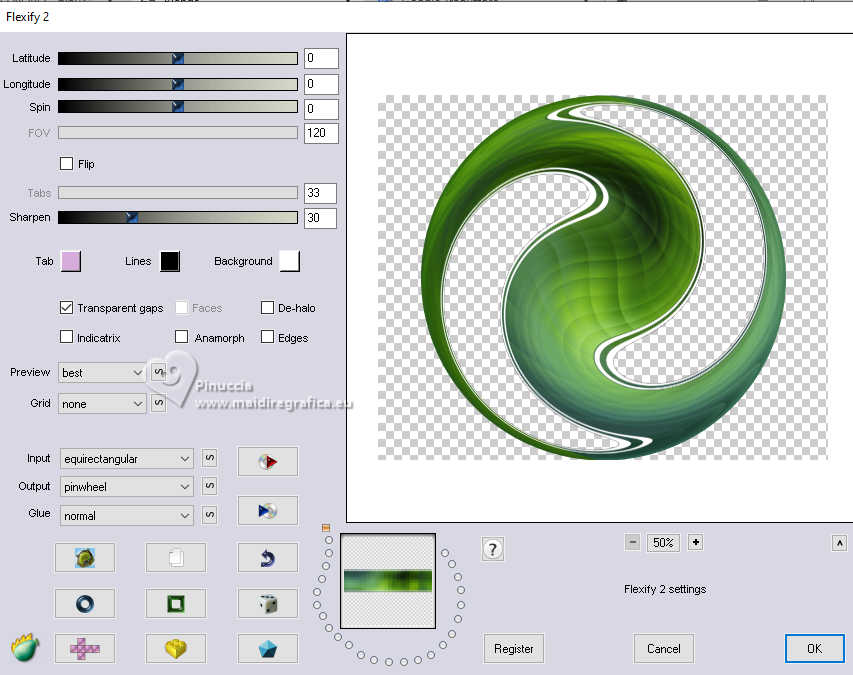Click the 50% zoom level button
This screenshot has height=675, width=853.
(663, 542)
